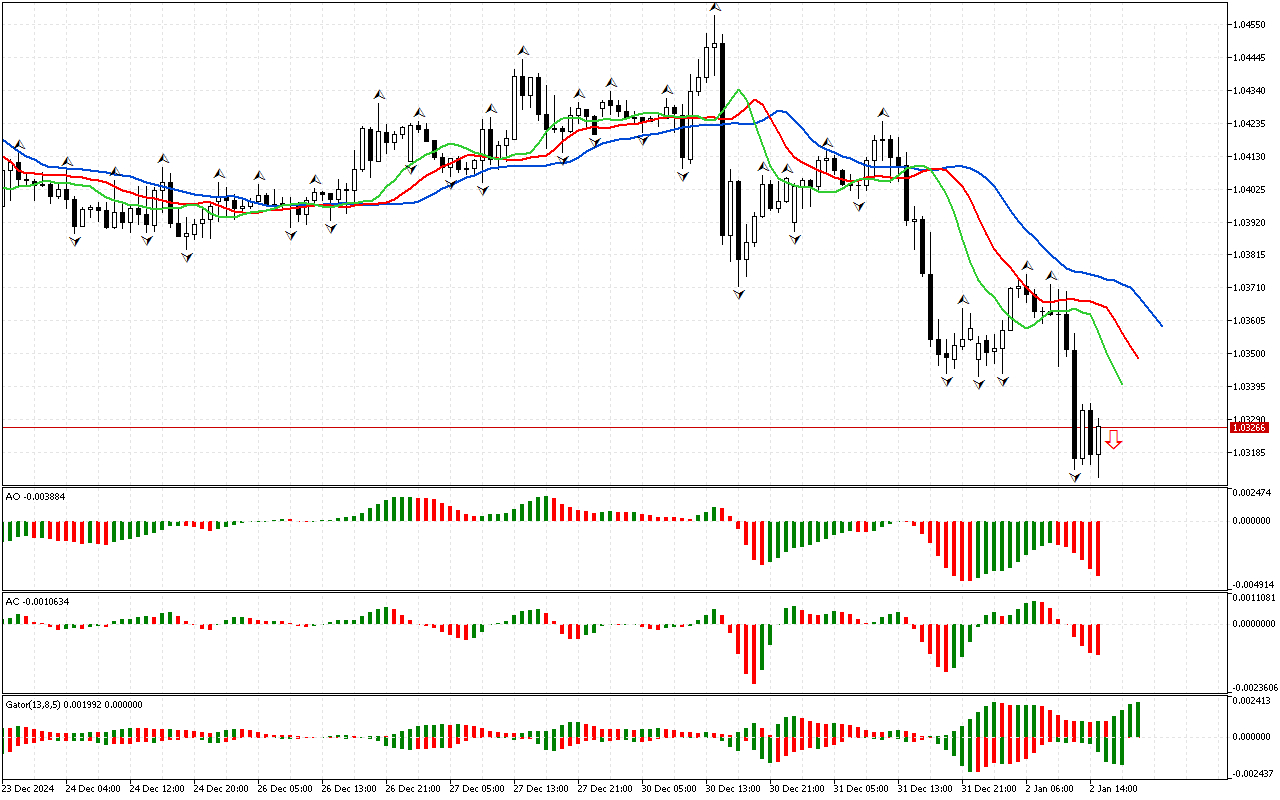
Task: Click the 26 Dec 21:00 time label
Action: coord(411,788)
